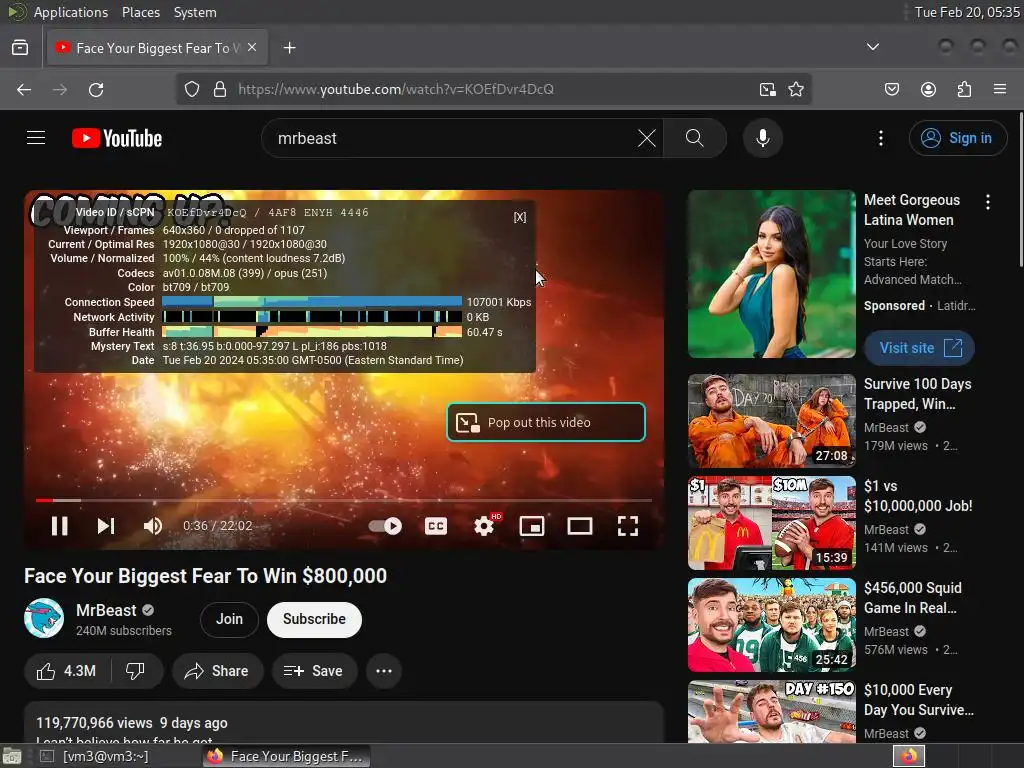Show desktop icon in bottom panel
Viewport: 1024px width, 768px height.
pos(12,756)
